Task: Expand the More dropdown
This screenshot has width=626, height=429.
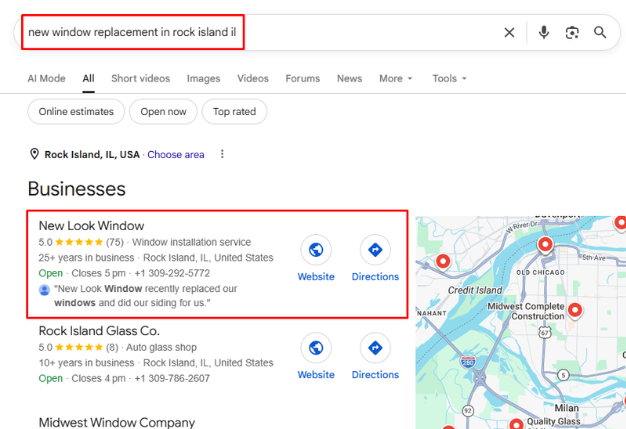Action: [395, 79]
